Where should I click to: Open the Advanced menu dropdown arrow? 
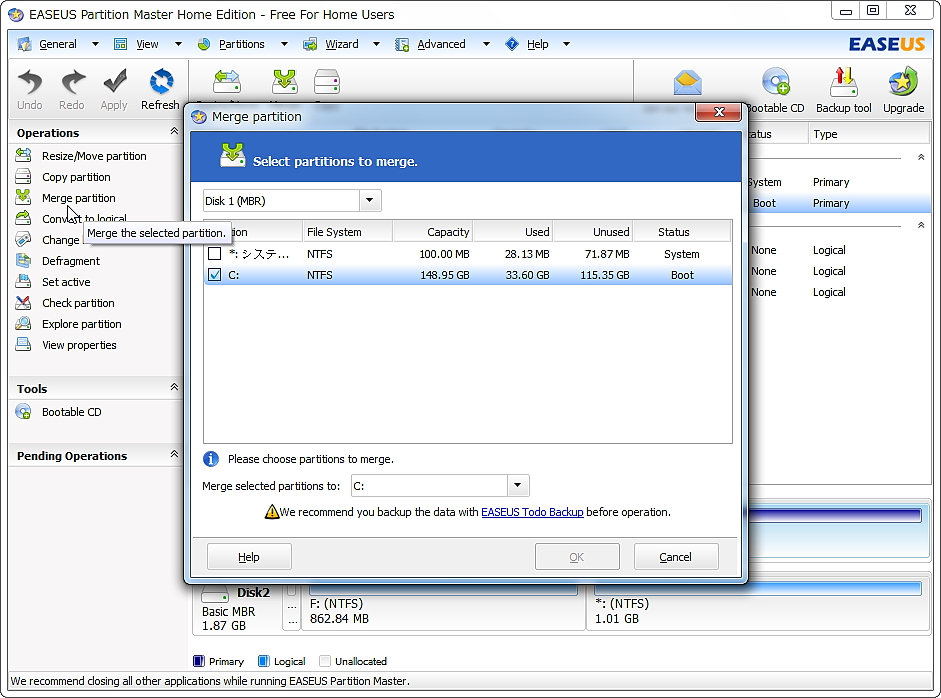(486, 44)
